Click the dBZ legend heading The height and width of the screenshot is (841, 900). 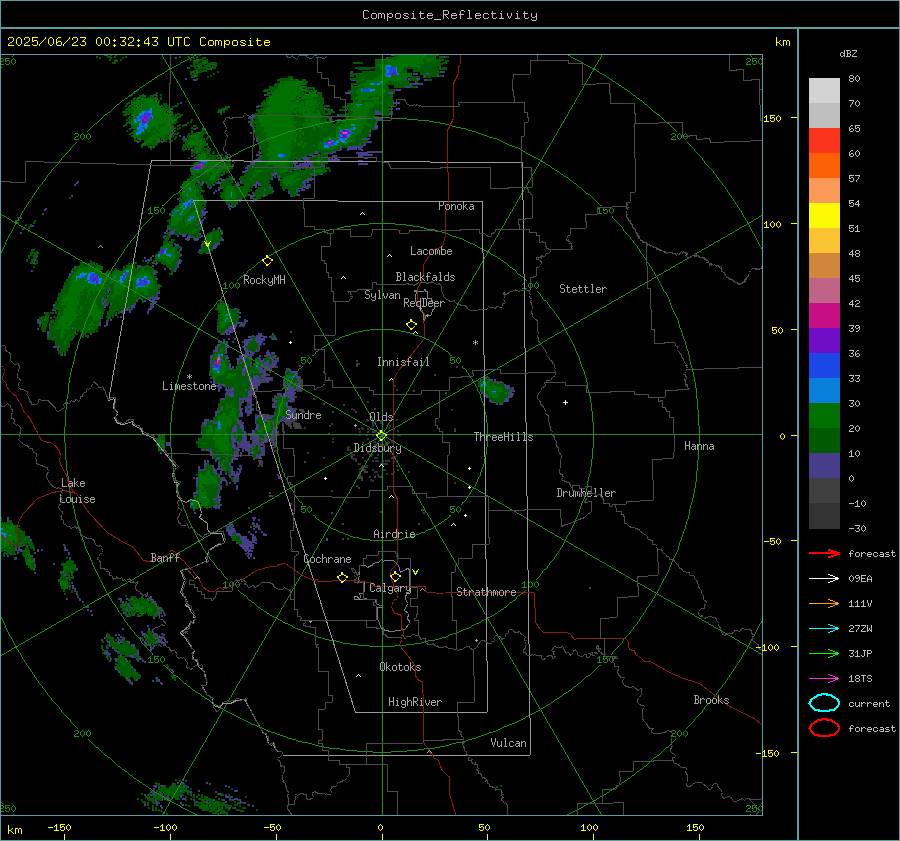click(848, 53)
